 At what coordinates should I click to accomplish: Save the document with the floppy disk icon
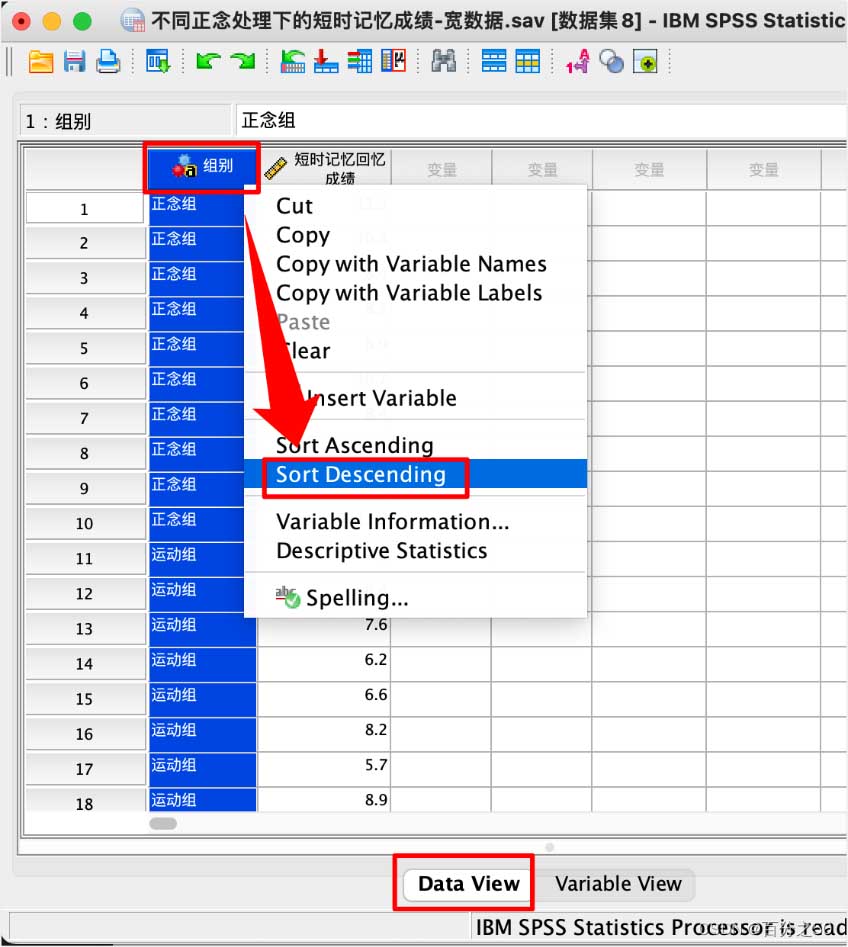click(x=74, y=62)
